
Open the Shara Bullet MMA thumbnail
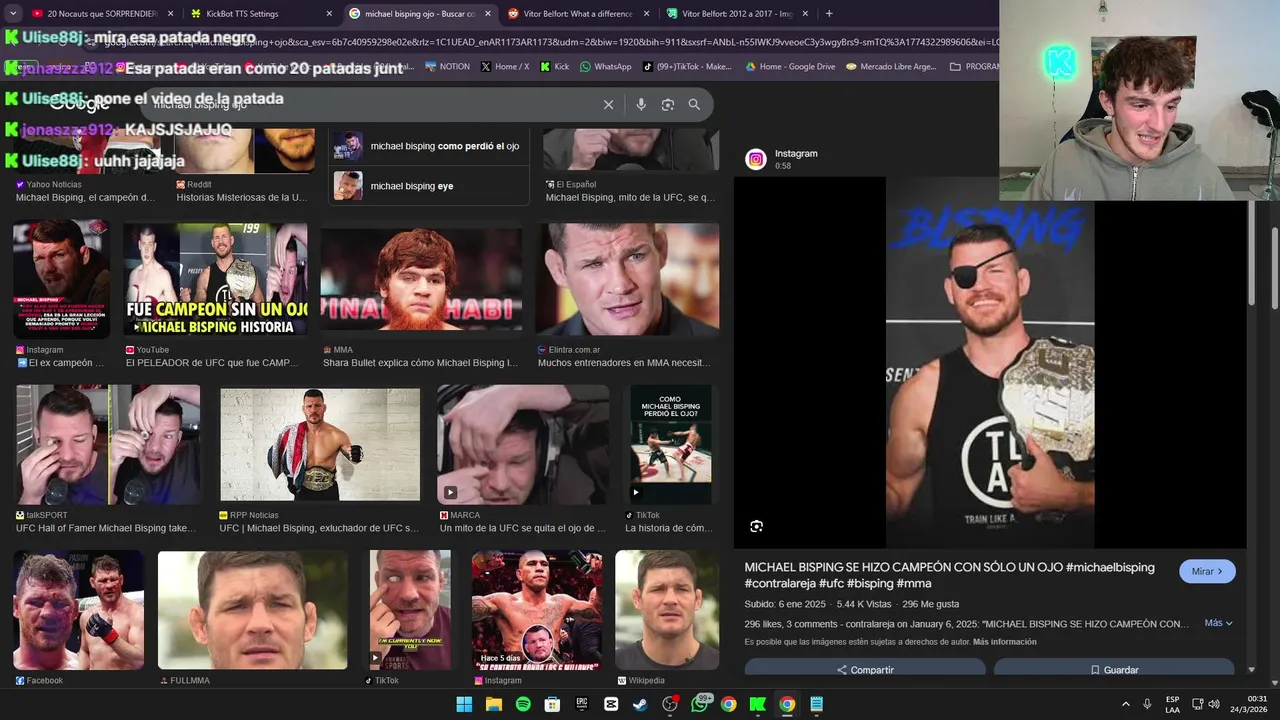point(421,280)
